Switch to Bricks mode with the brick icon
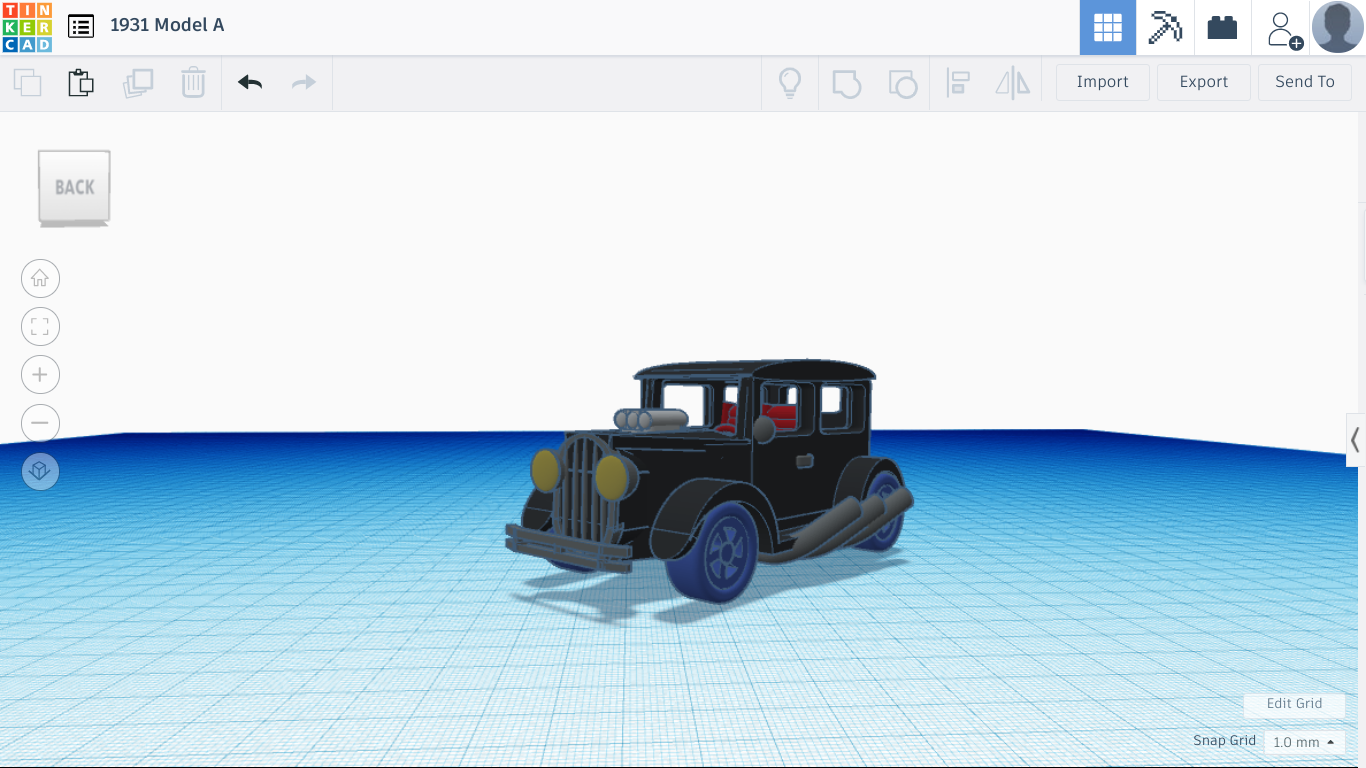The height and width of the screenshot is (768, 1366). pos(1222,27)
